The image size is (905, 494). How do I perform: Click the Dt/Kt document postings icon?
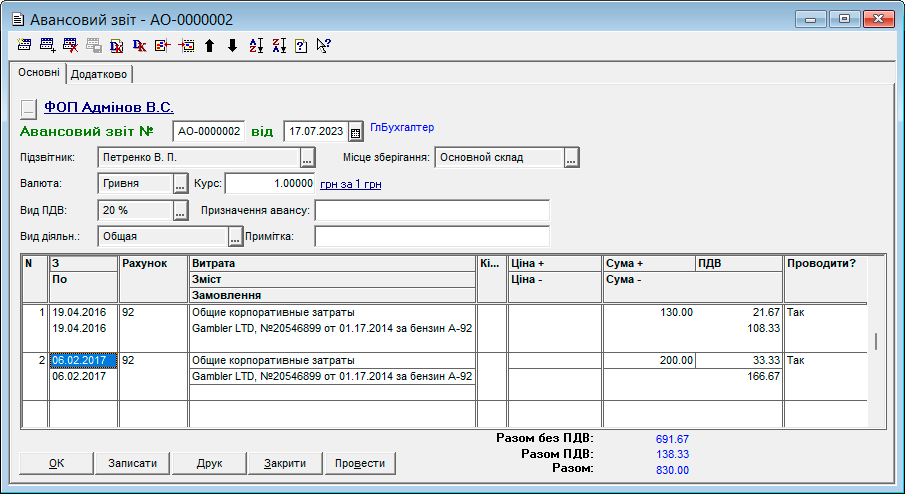(x=117, y=45)
